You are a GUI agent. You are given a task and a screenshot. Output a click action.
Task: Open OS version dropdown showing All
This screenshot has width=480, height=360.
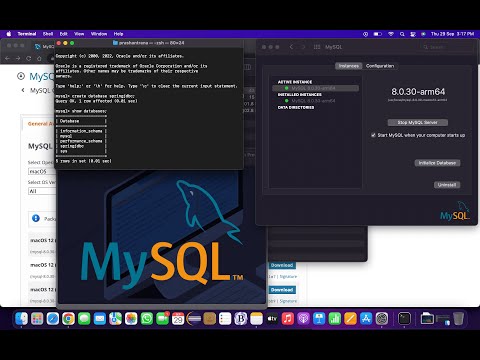tap(42, 191)
